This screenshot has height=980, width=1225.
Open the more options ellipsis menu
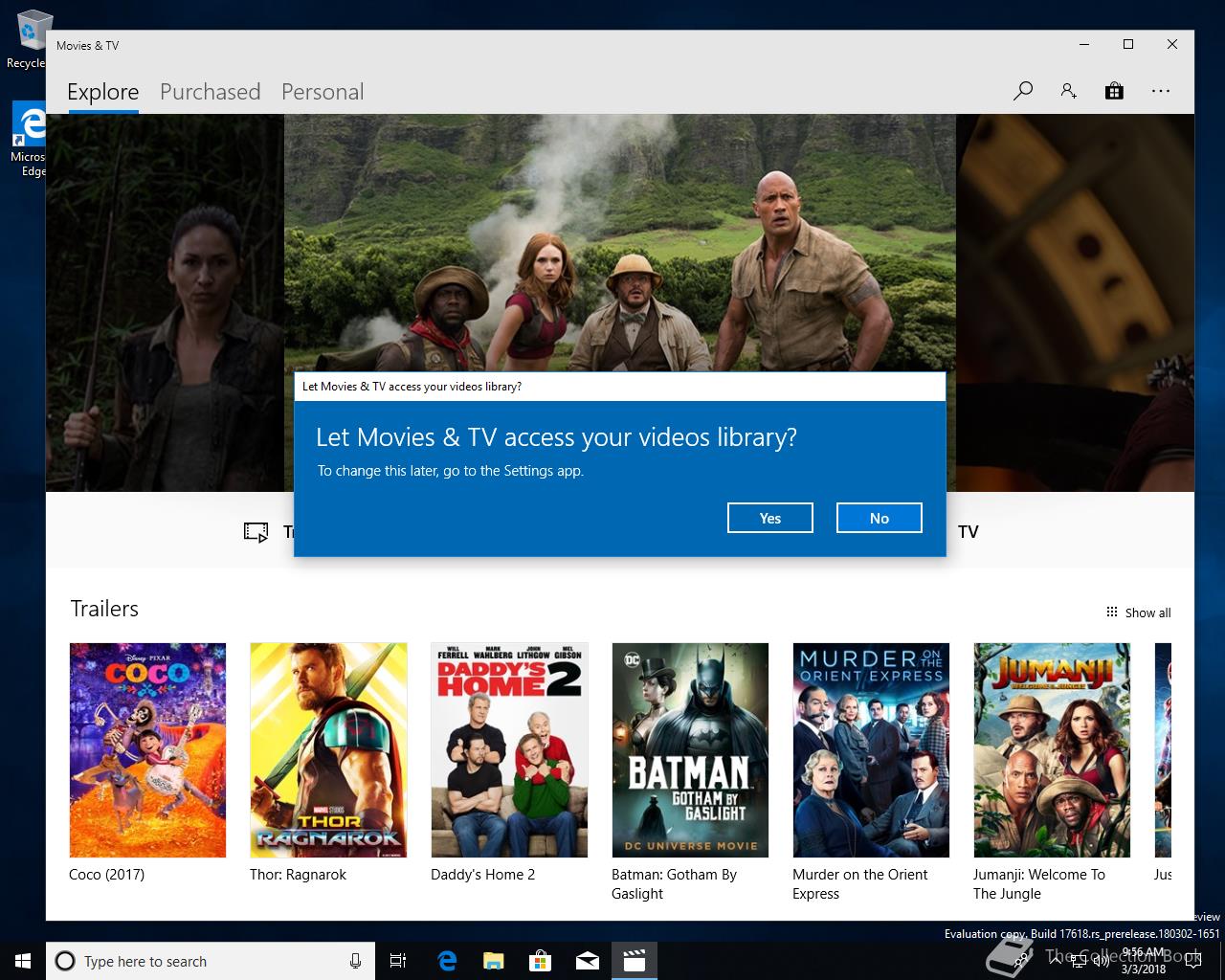click(x=1161, y=91)
